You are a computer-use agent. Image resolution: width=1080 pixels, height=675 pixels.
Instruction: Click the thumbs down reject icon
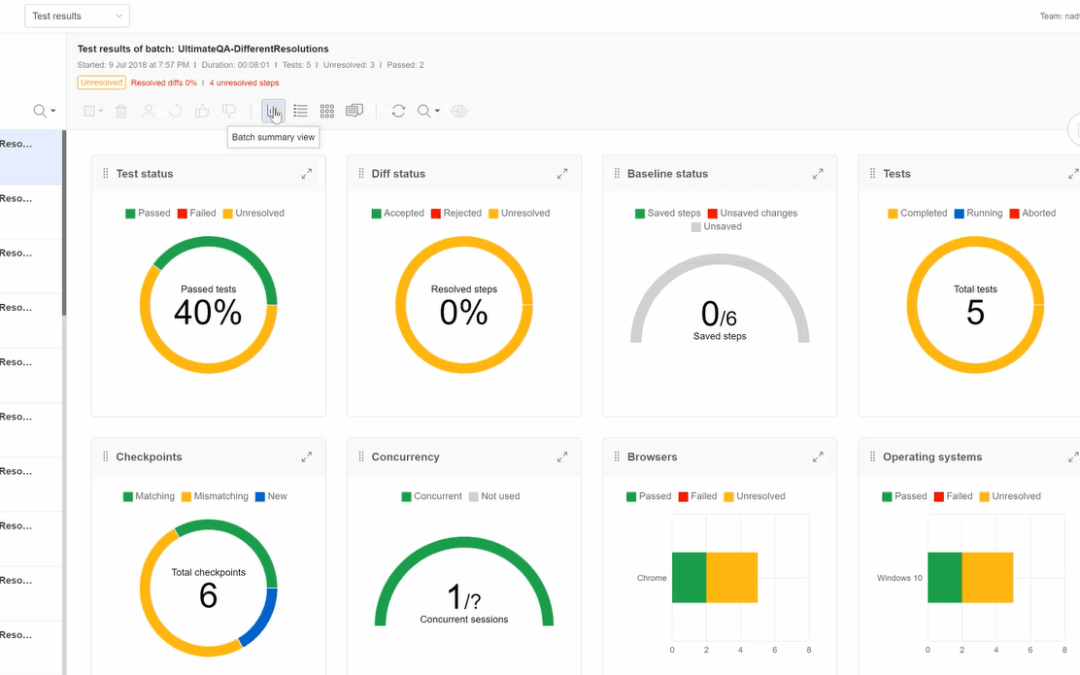point(229,111)
